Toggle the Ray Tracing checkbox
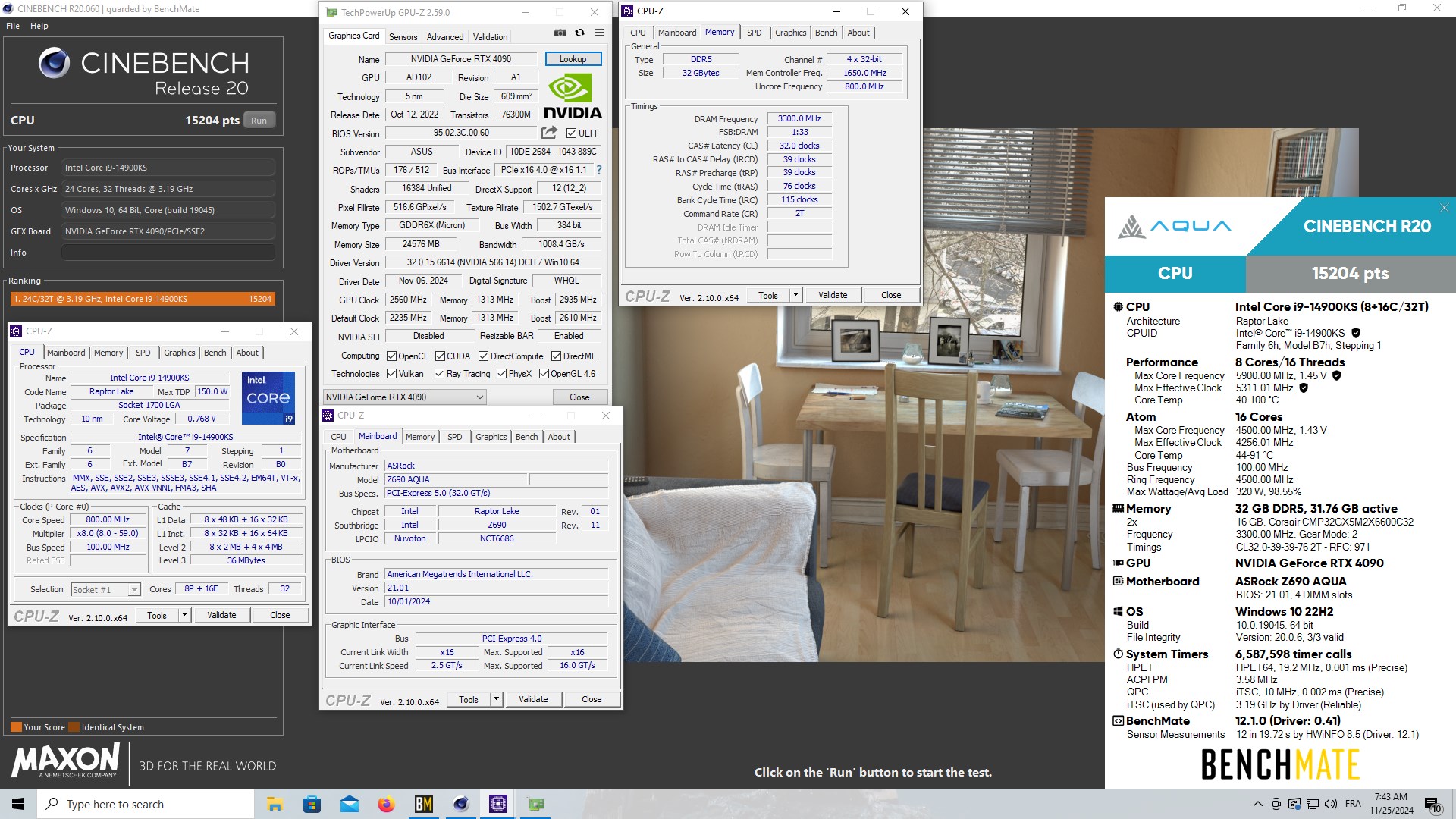1456x819 pixels. click(439, 374)
